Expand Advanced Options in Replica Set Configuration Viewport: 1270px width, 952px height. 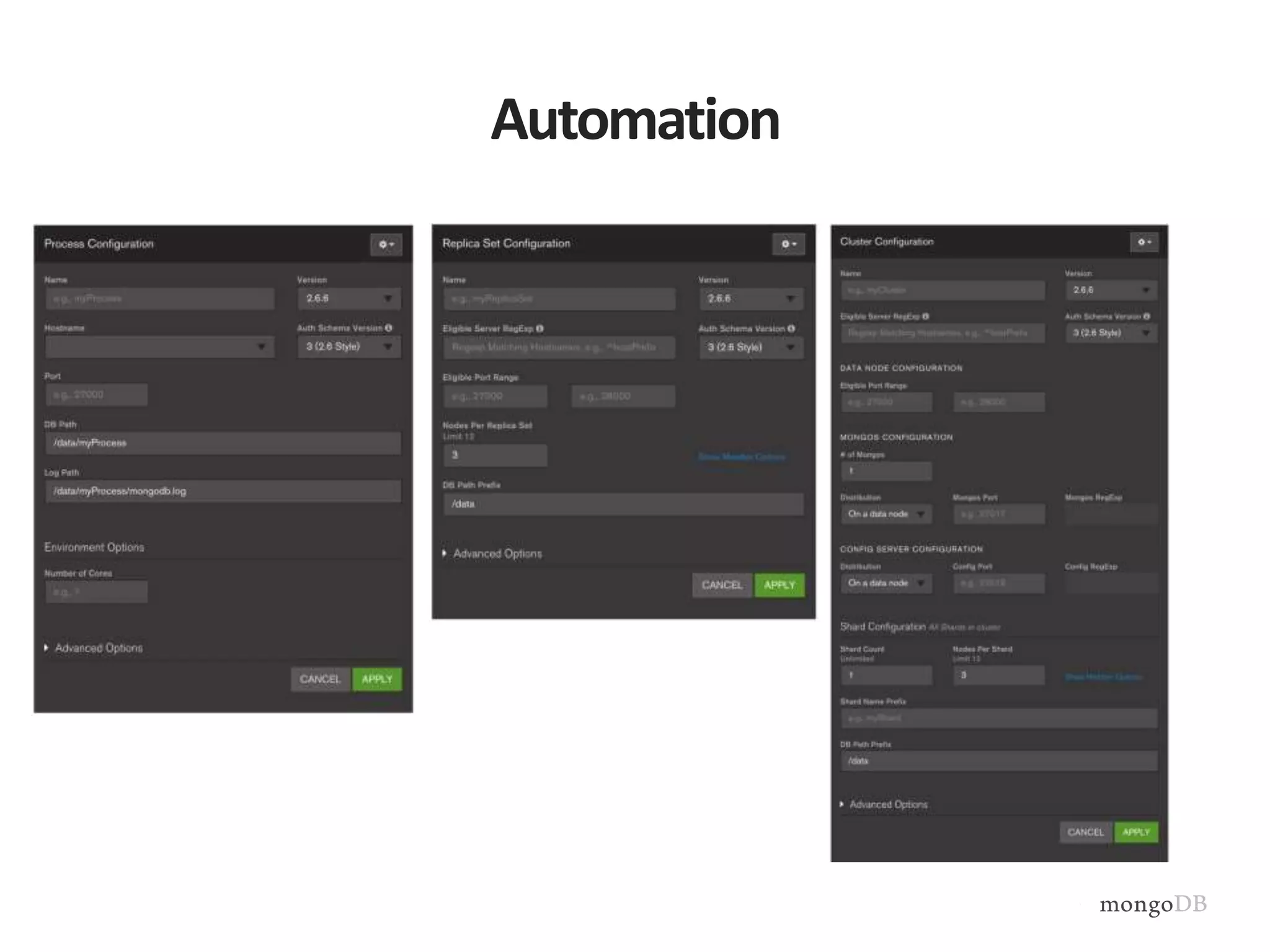tap(492, 553)
